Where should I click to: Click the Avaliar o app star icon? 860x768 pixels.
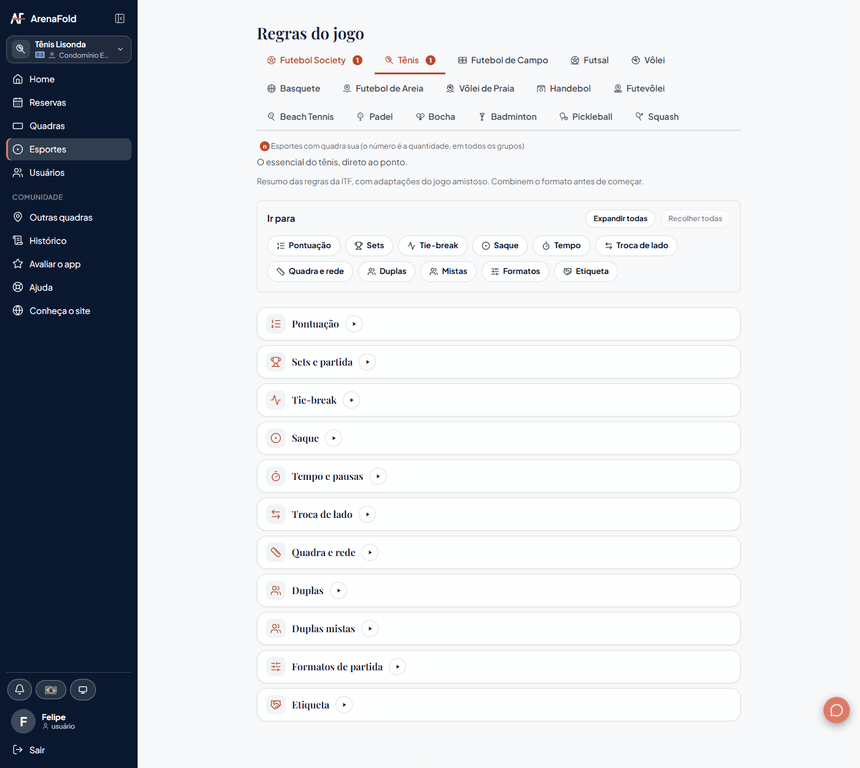coord(18,264)
